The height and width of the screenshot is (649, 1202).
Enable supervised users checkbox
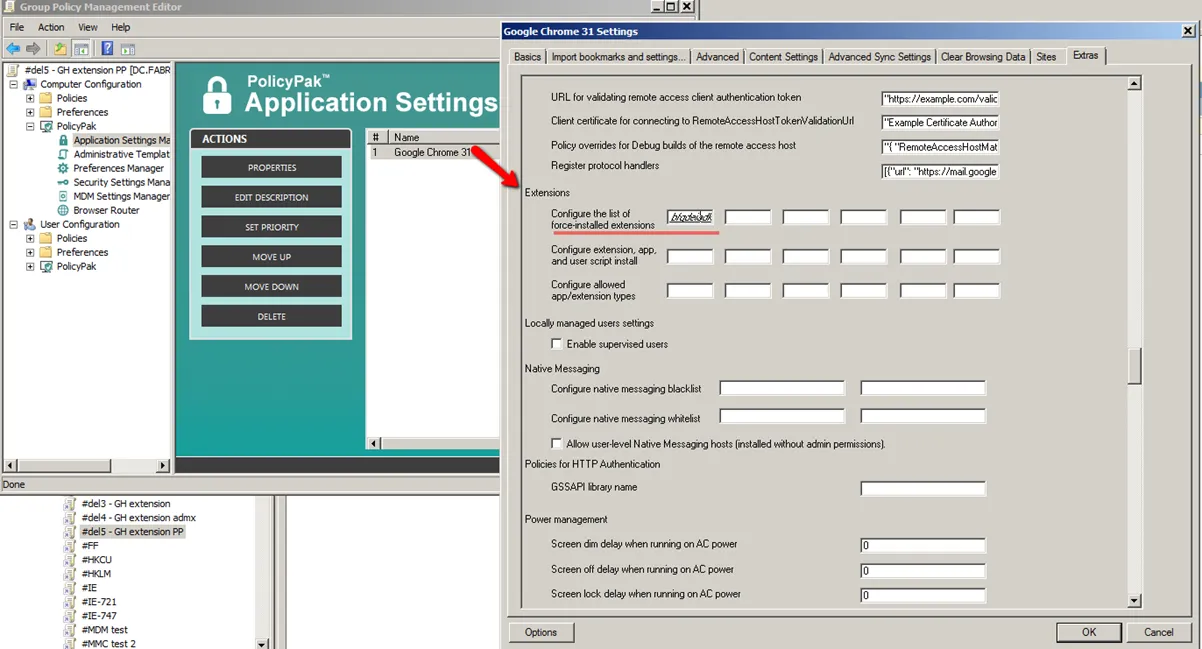point(557,344)
